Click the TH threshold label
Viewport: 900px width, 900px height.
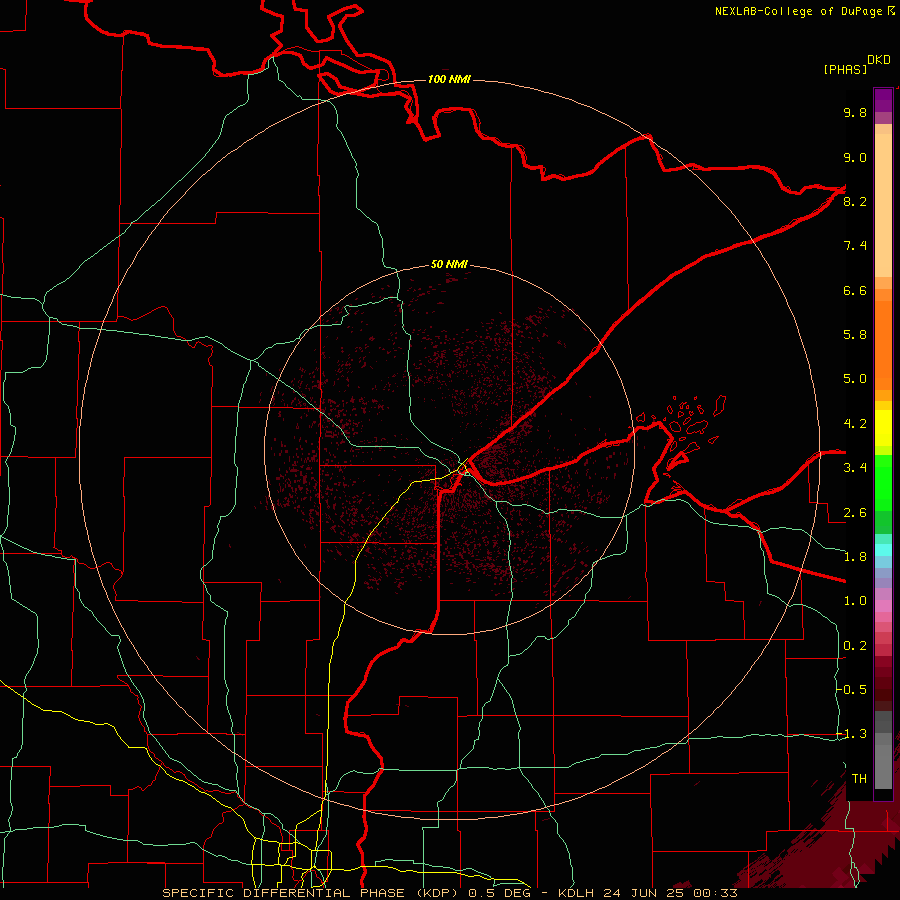(x=859, y=779)
